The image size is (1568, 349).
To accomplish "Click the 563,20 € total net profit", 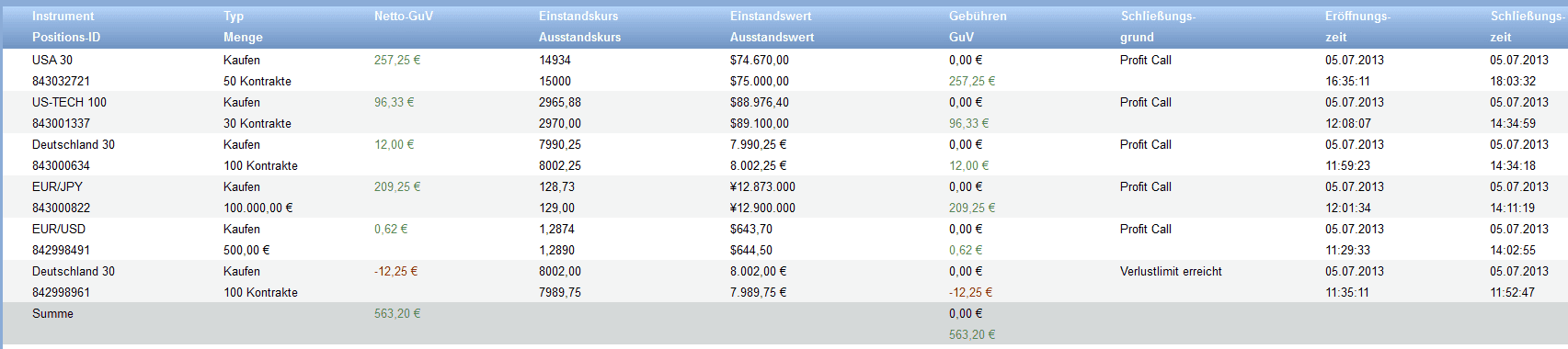I will [397, 313].
